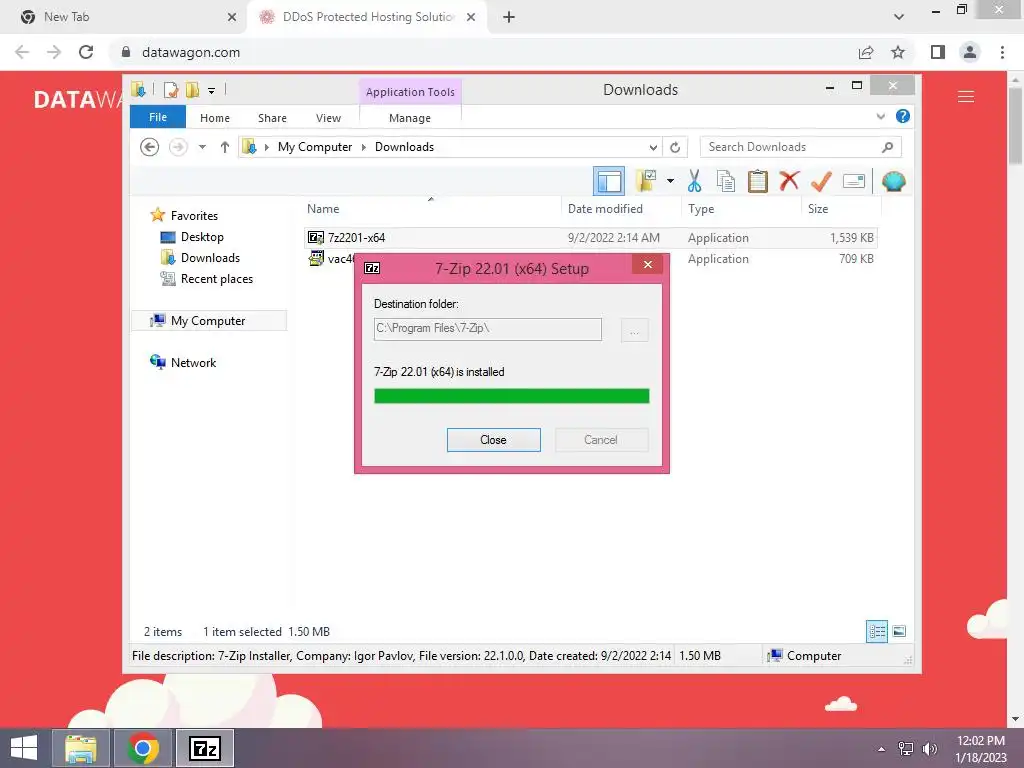The height and width of the screenshot is (768, 1024).
Task: Open the folder options dropdown arrow
Action: pos(670,181)
